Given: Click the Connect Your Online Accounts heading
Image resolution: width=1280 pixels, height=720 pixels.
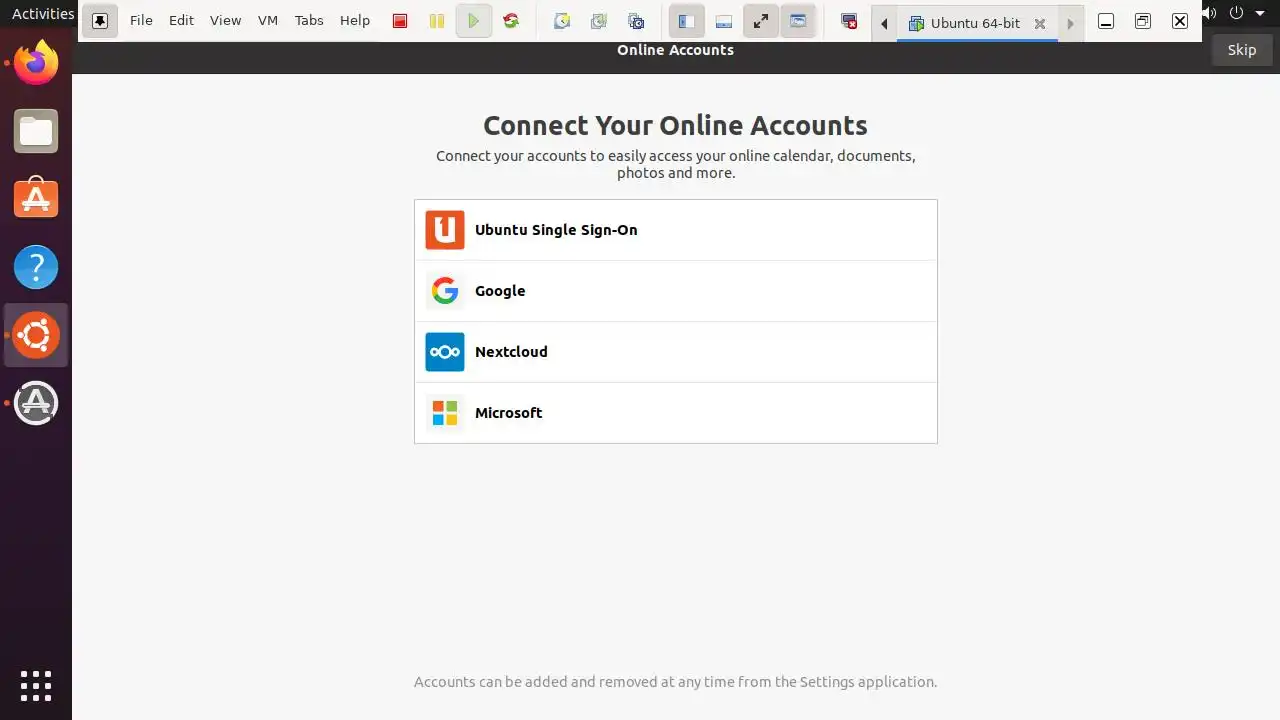Looking at the screenshot, I should (675, 125).
